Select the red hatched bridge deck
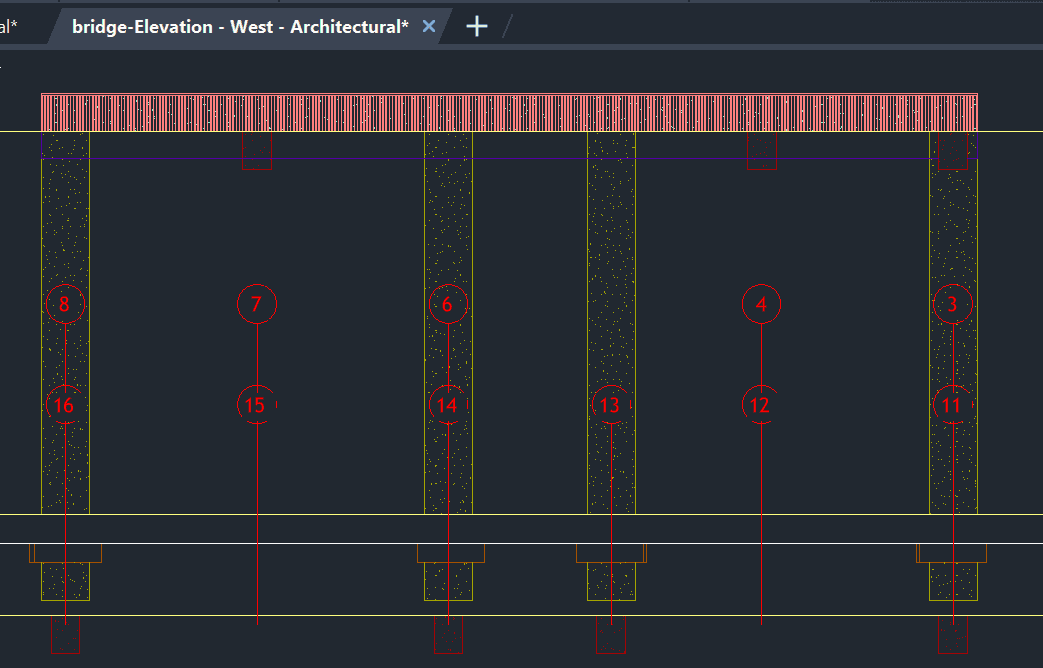This screenshot has height=668, width=1043. [x=509, y=112]
